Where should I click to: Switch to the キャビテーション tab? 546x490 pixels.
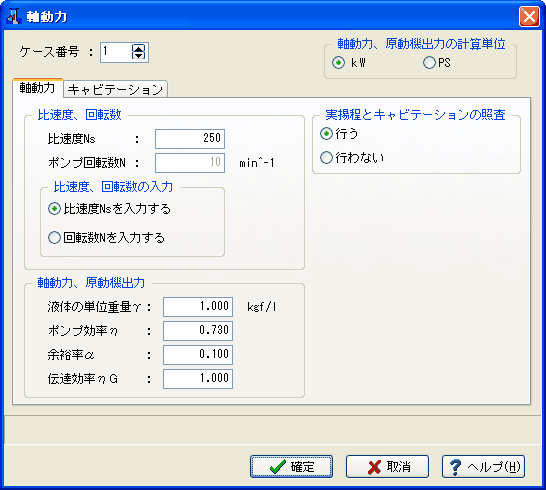tap(116, 89)
